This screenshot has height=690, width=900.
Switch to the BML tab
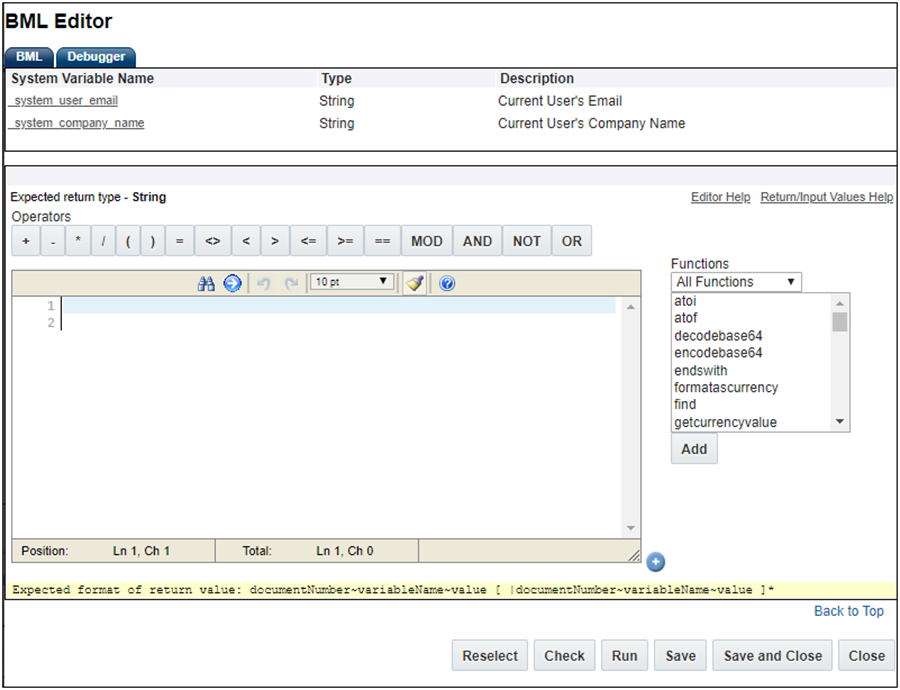pyautogui.click(x=29, y=57)
